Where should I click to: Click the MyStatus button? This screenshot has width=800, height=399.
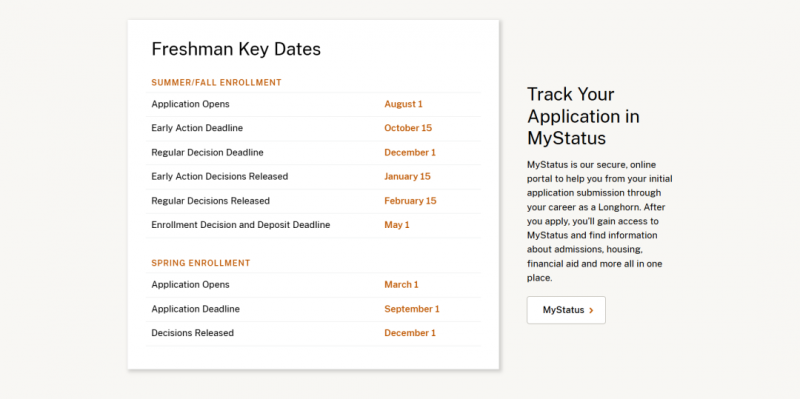pos(566,310)
